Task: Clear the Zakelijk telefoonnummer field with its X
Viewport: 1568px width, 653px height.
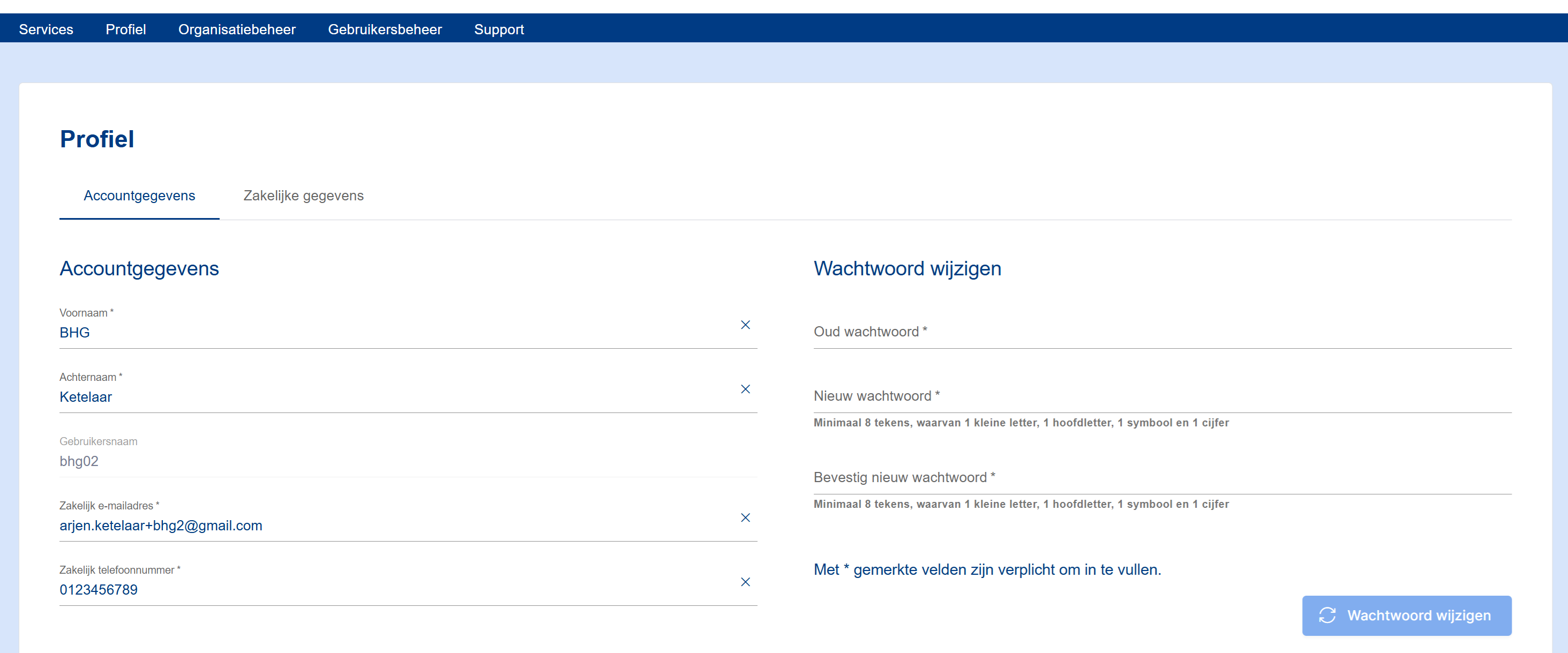Action: click(745, 582)
